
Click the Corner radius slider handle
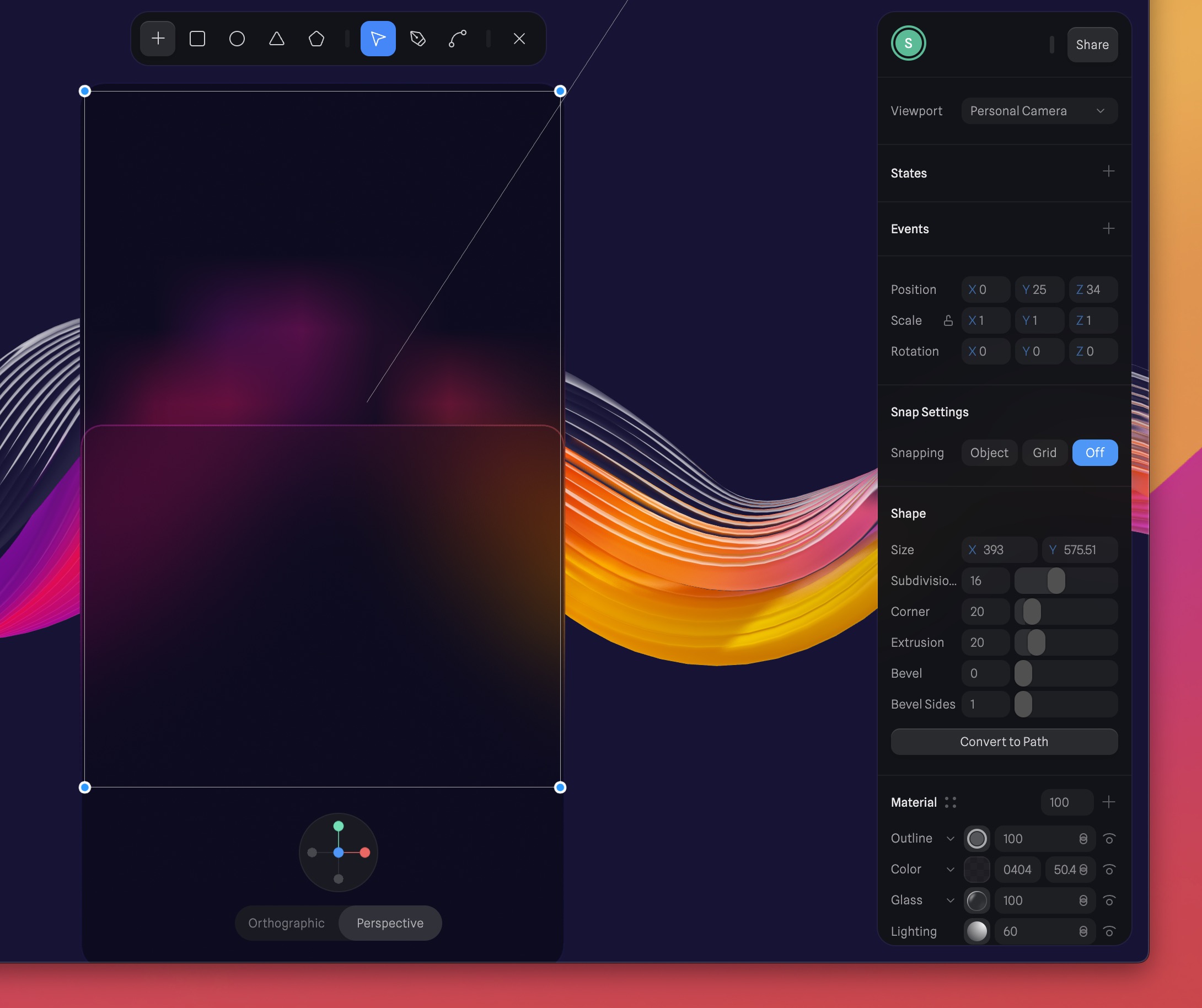[1032, 612]
